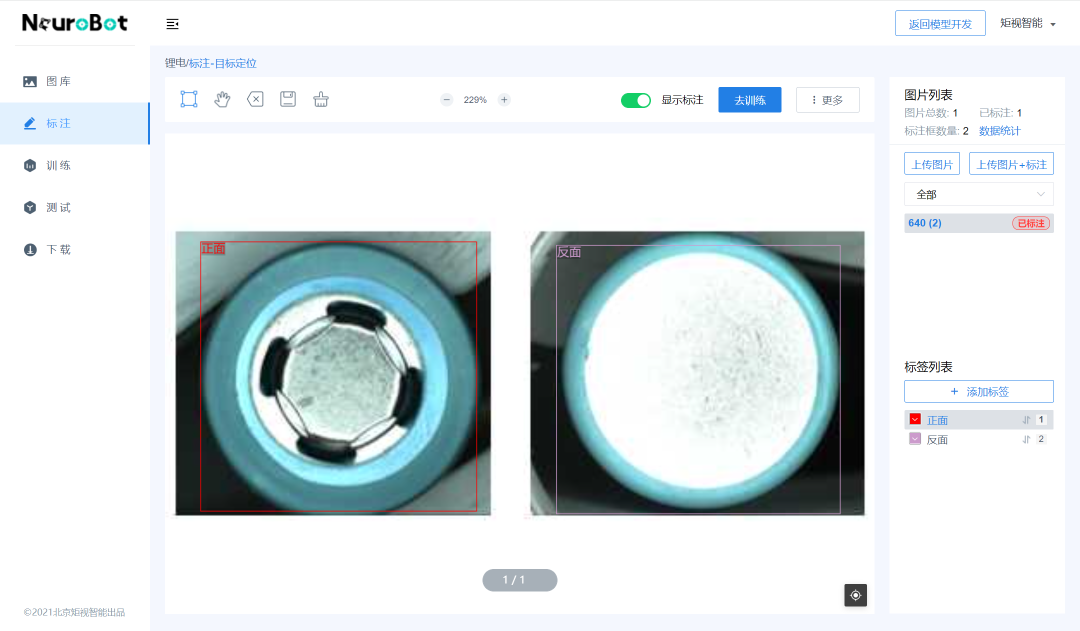
Task: Select the hand pan tool
Action: point(222,99)
